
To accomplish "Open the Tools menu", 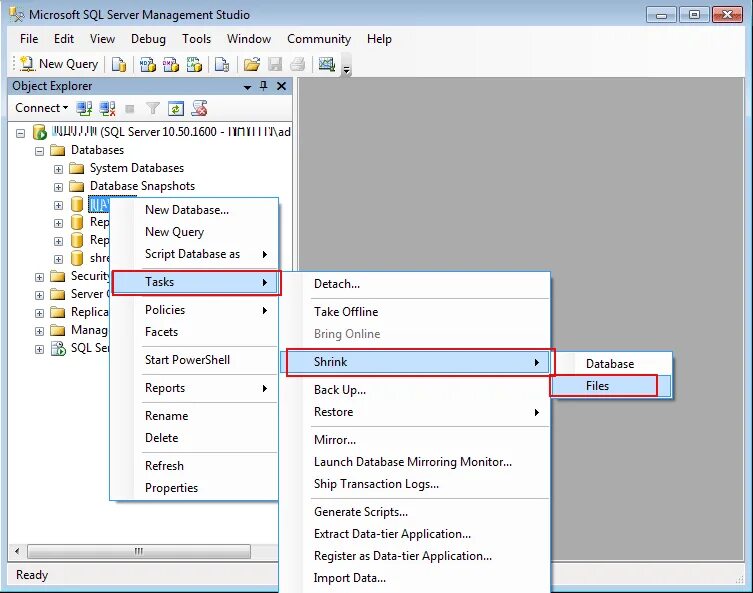I will tap(196, 39).
